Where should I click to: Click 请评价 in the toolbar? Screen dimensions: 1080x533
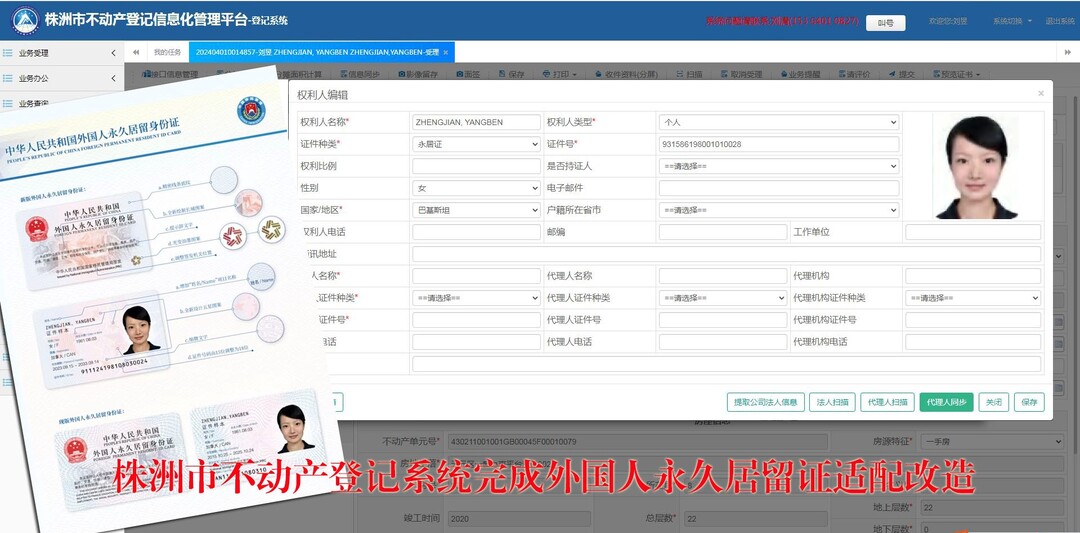tap(854, 74)
